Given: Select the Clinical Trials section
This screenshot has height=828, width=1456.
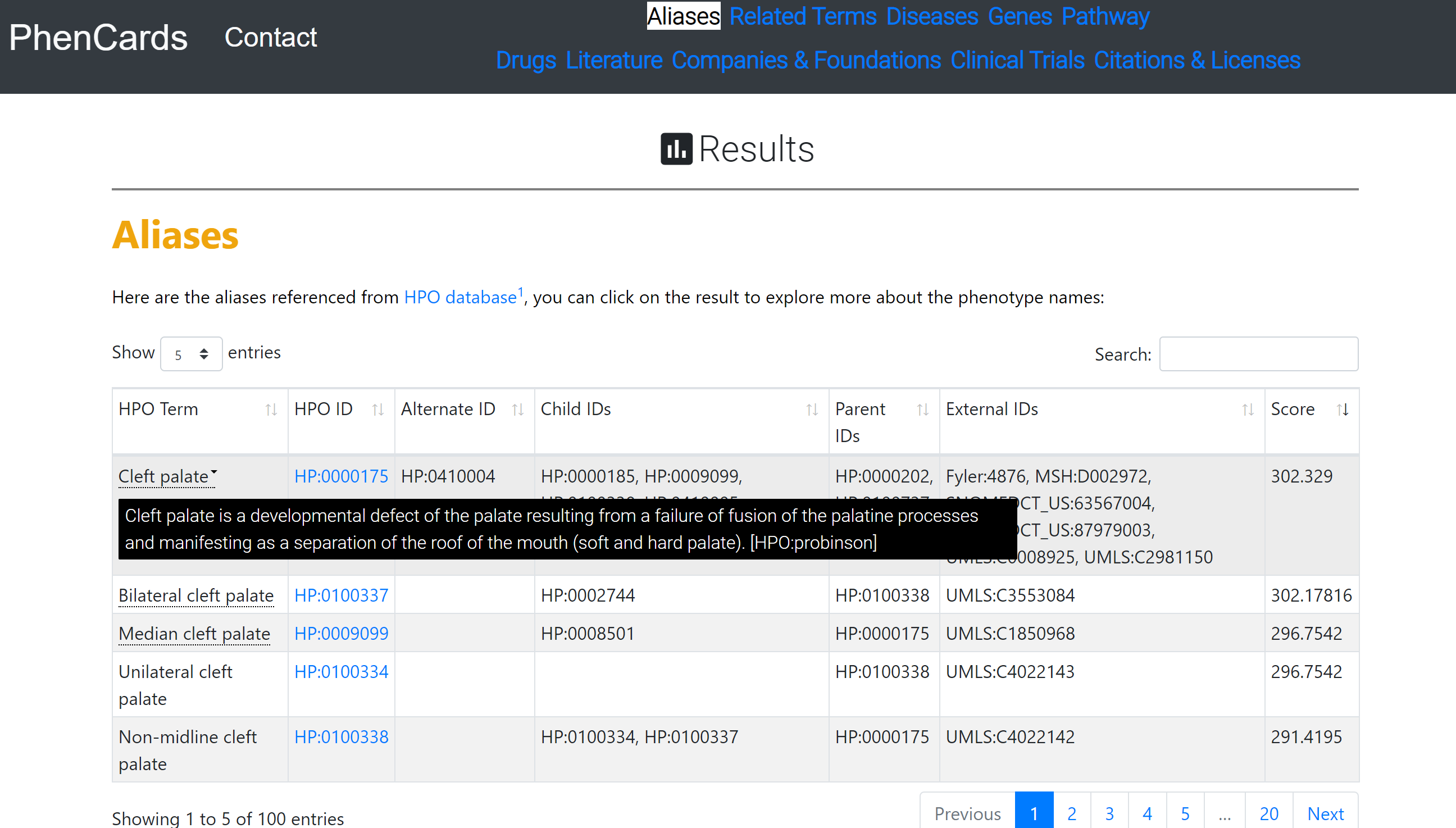Looking at the screenshot, I should tap(1018, 60).
